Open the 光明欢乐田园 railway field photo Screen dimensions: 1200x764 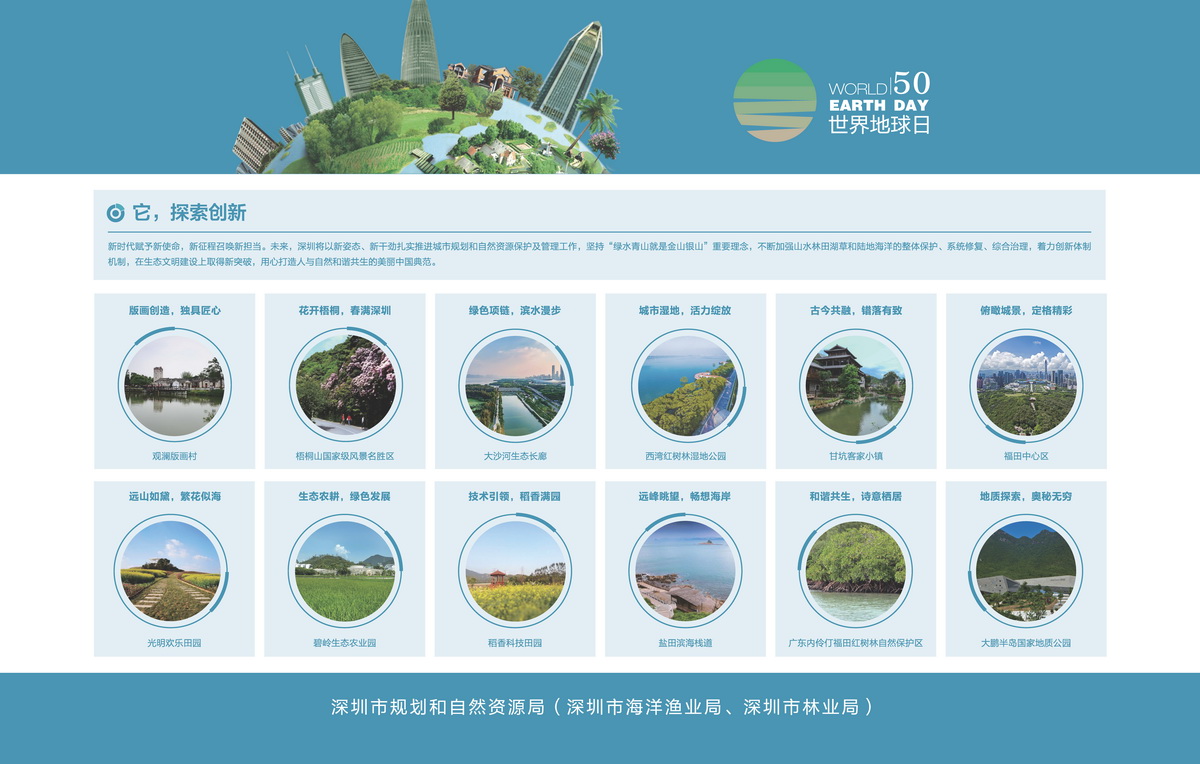pyautogui.click(x=170, y=572)
